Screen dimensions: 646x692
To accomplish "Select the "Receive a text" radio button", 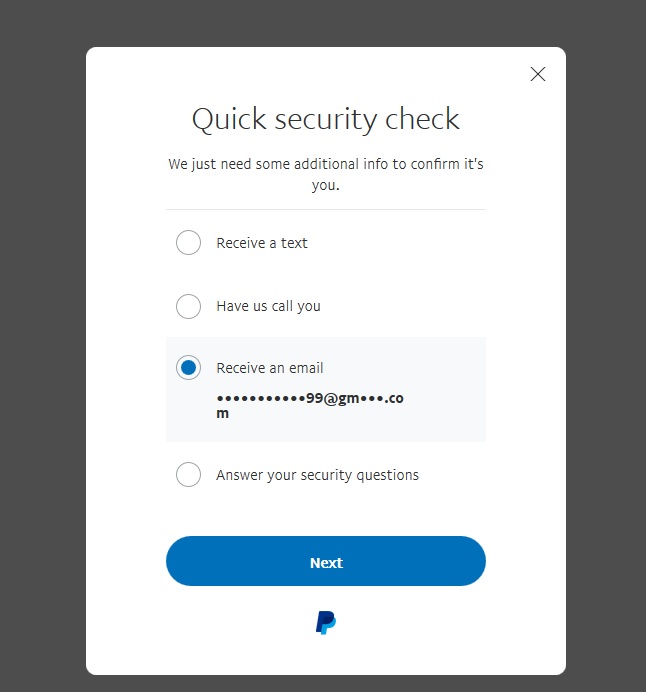I will pyautogui.click(x=188, y=243).
